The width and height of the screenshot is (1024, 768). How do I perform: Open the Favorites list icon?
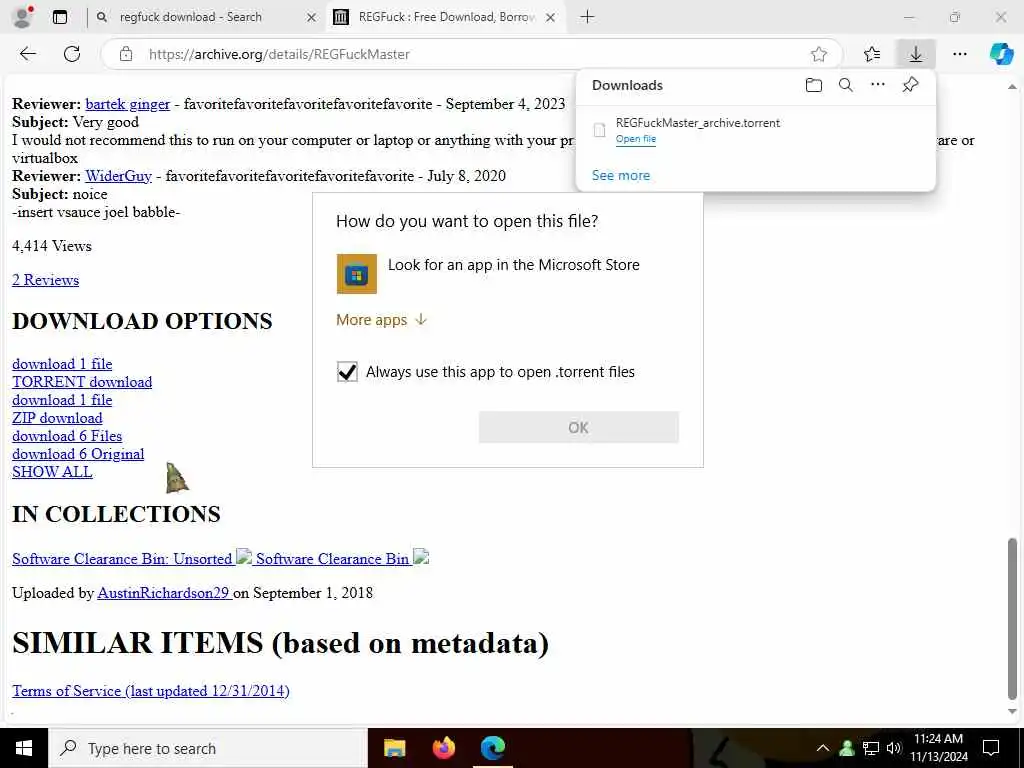pos(872,54)
